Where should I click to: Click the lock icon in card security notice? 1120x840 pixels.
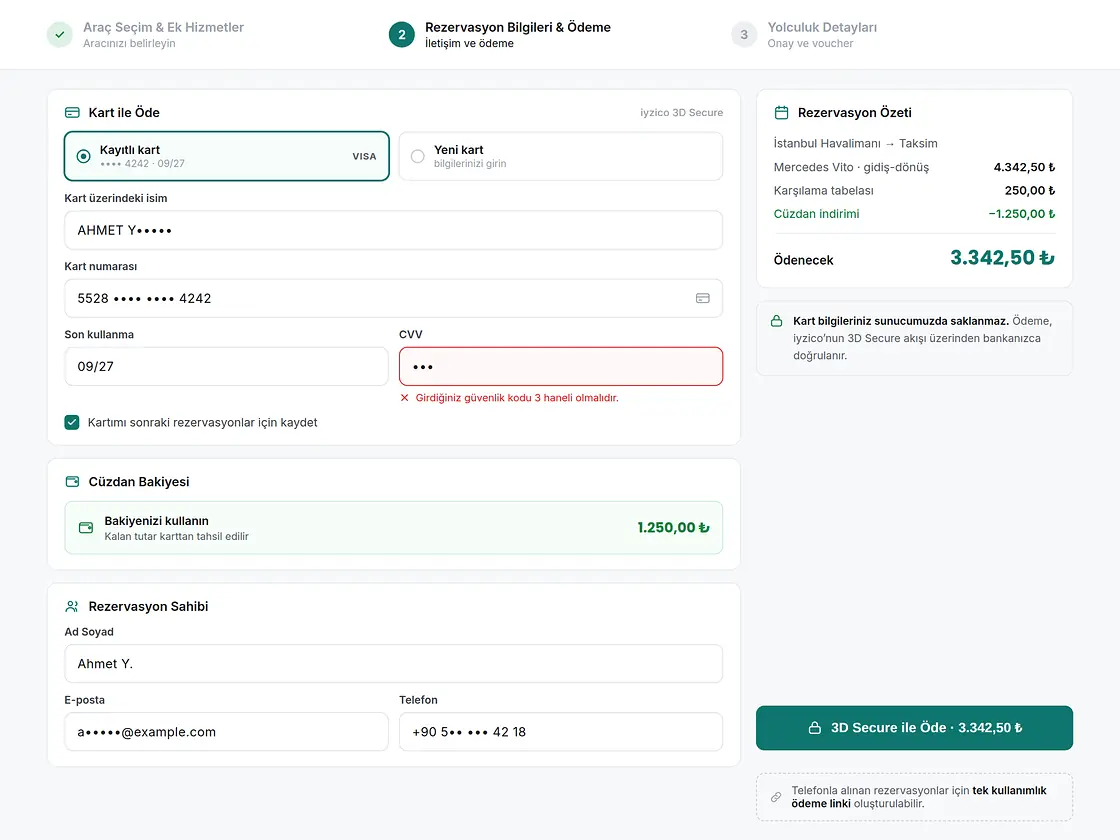coord(776,321)
